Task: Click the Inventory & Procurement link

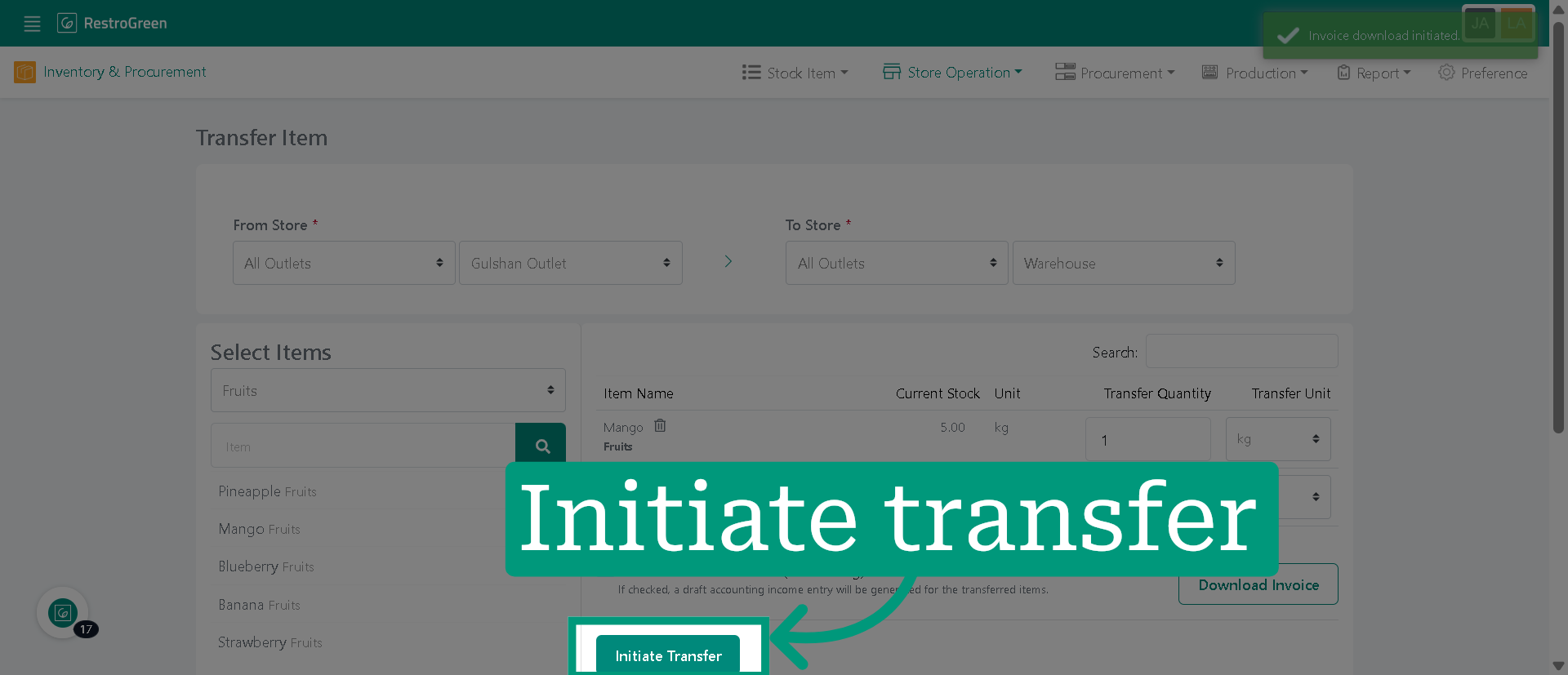Action: pos(124,72)
